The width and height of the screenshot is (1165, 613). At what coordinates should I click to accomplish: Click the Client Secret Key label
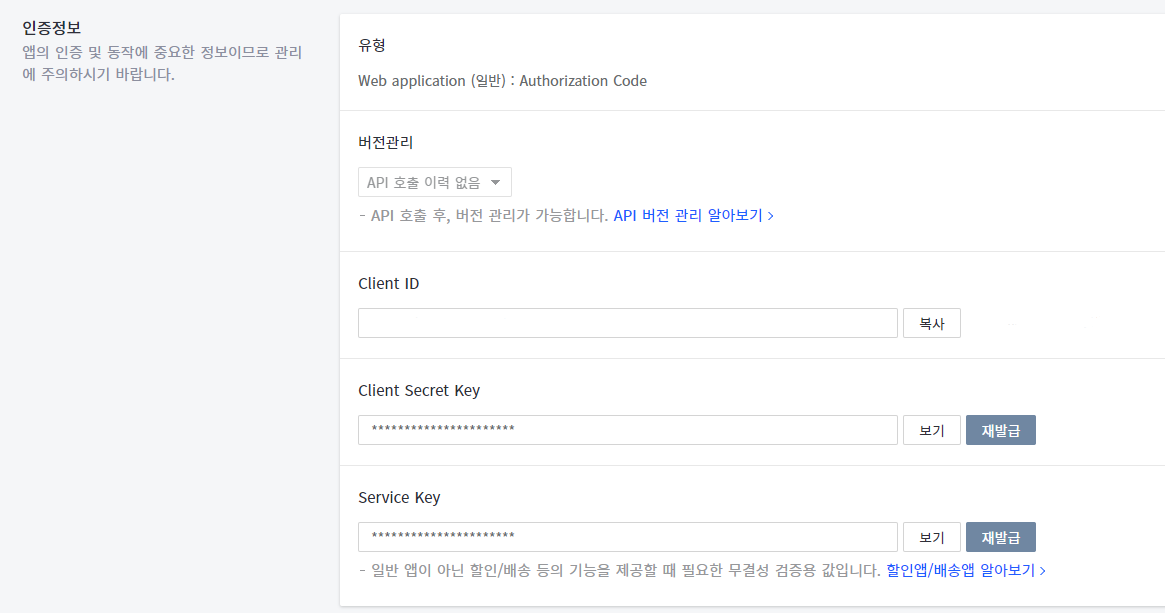pos(418,390)
